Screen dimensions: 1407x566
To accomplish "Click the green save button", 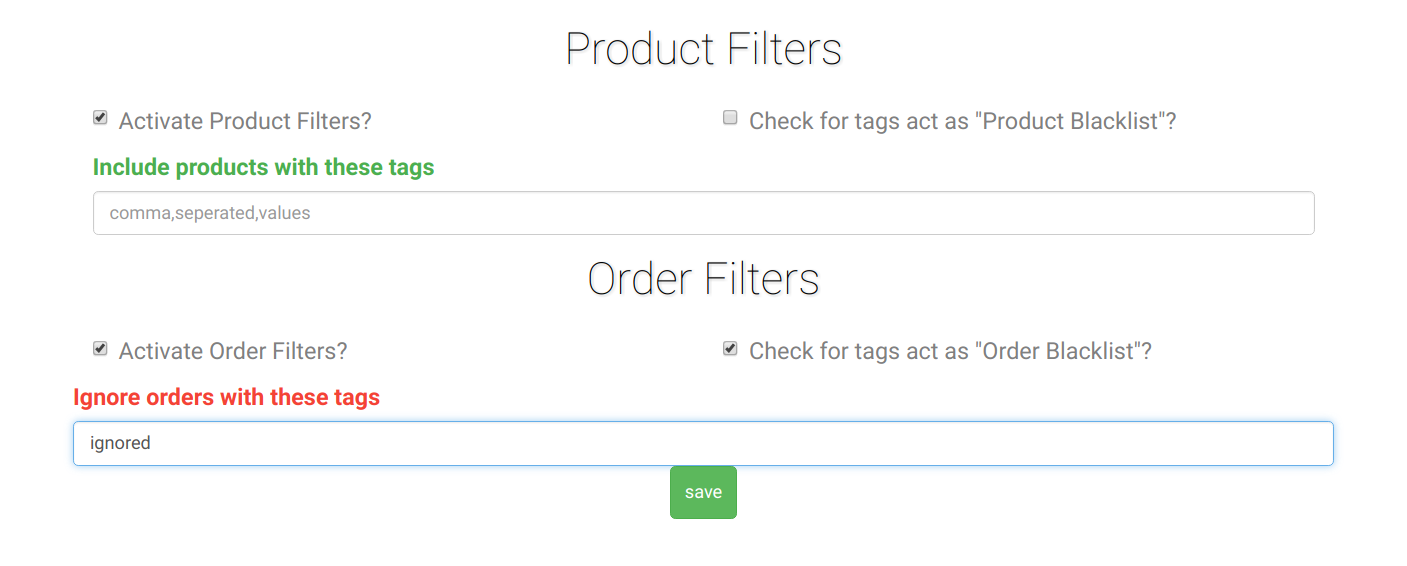I will 703,492.
